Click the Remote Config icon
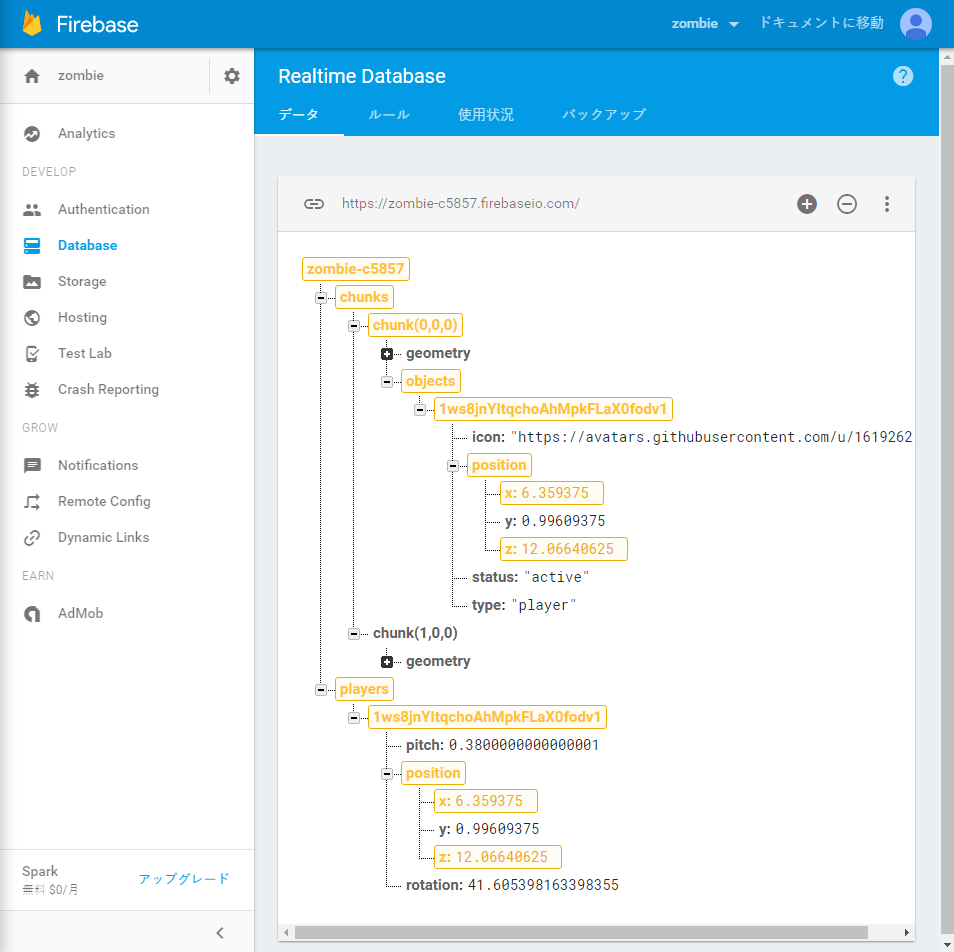This screenshot has height=952, width=954. (x=32, y=502)
